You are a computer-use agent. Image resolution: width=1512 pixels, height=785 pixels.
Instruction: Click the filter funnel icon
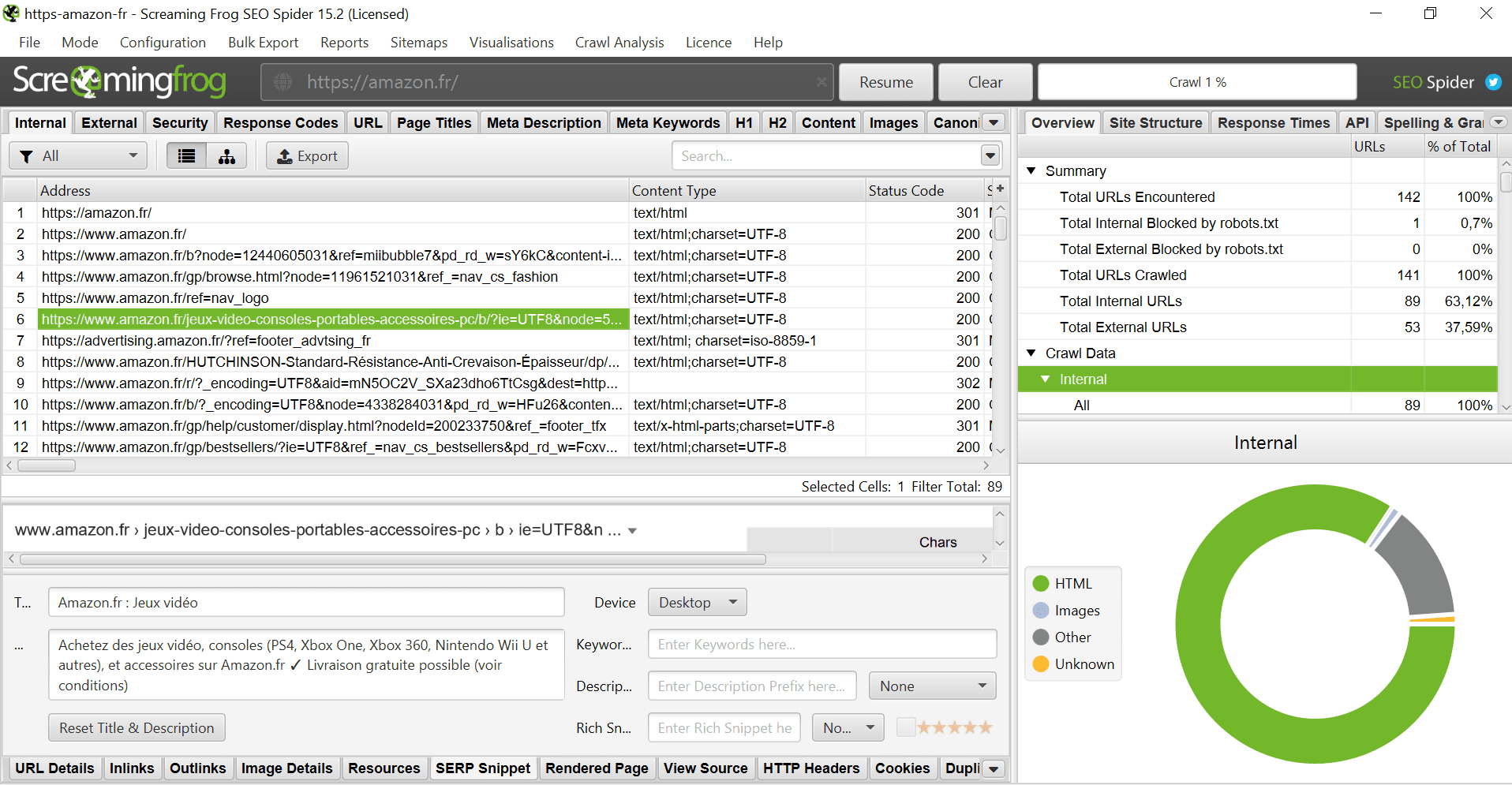pos(27,156)
